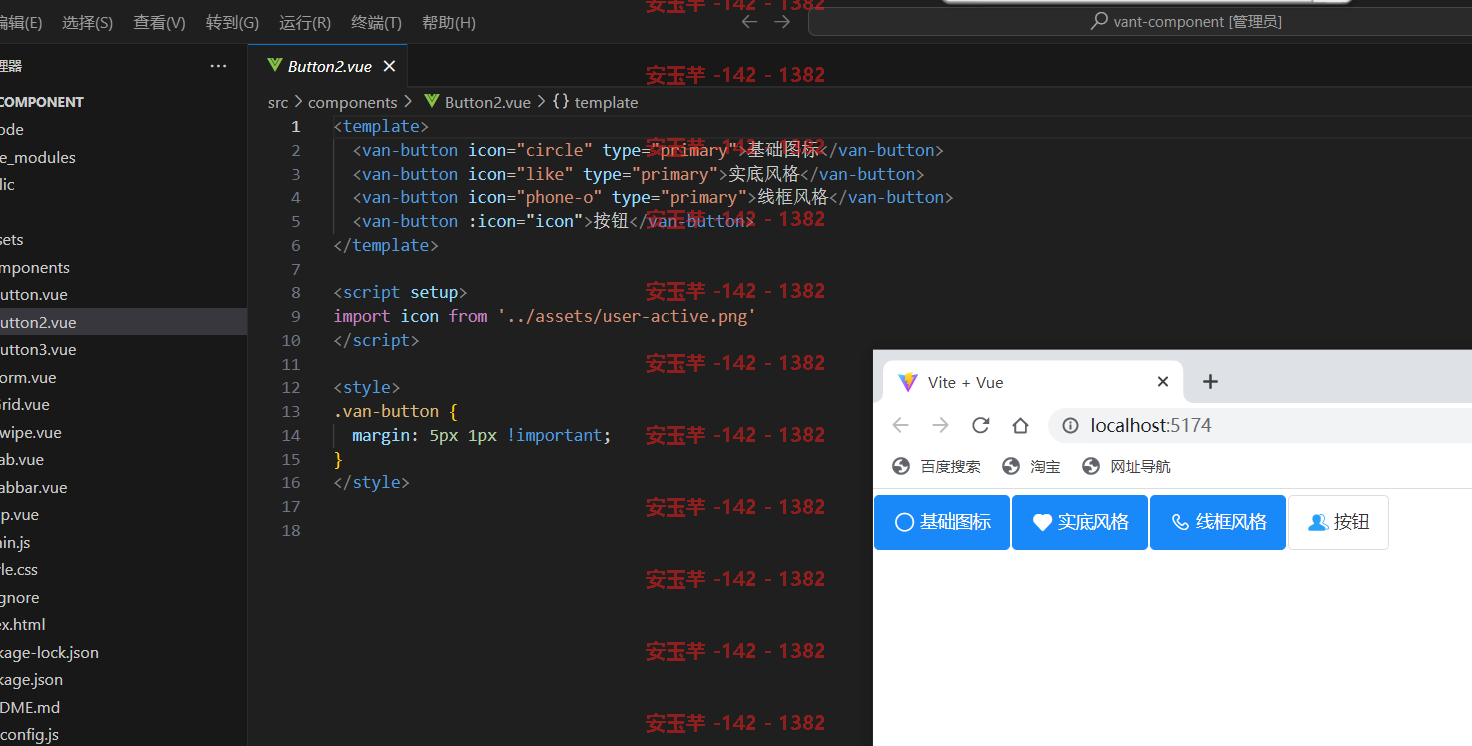Go to browser home page
Image resolution: width=1472 pixels, height=746 pixels.
point(1020,425)
